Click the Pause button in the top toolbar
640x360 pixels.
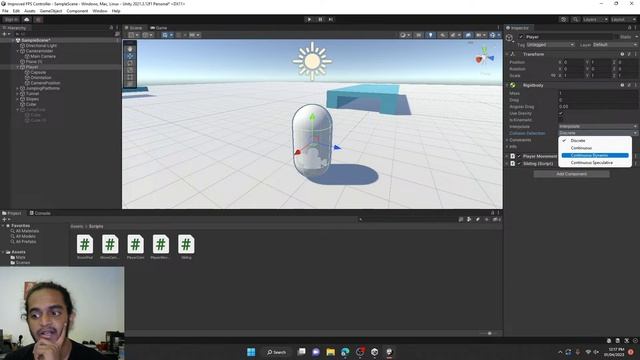click(320, 19)
